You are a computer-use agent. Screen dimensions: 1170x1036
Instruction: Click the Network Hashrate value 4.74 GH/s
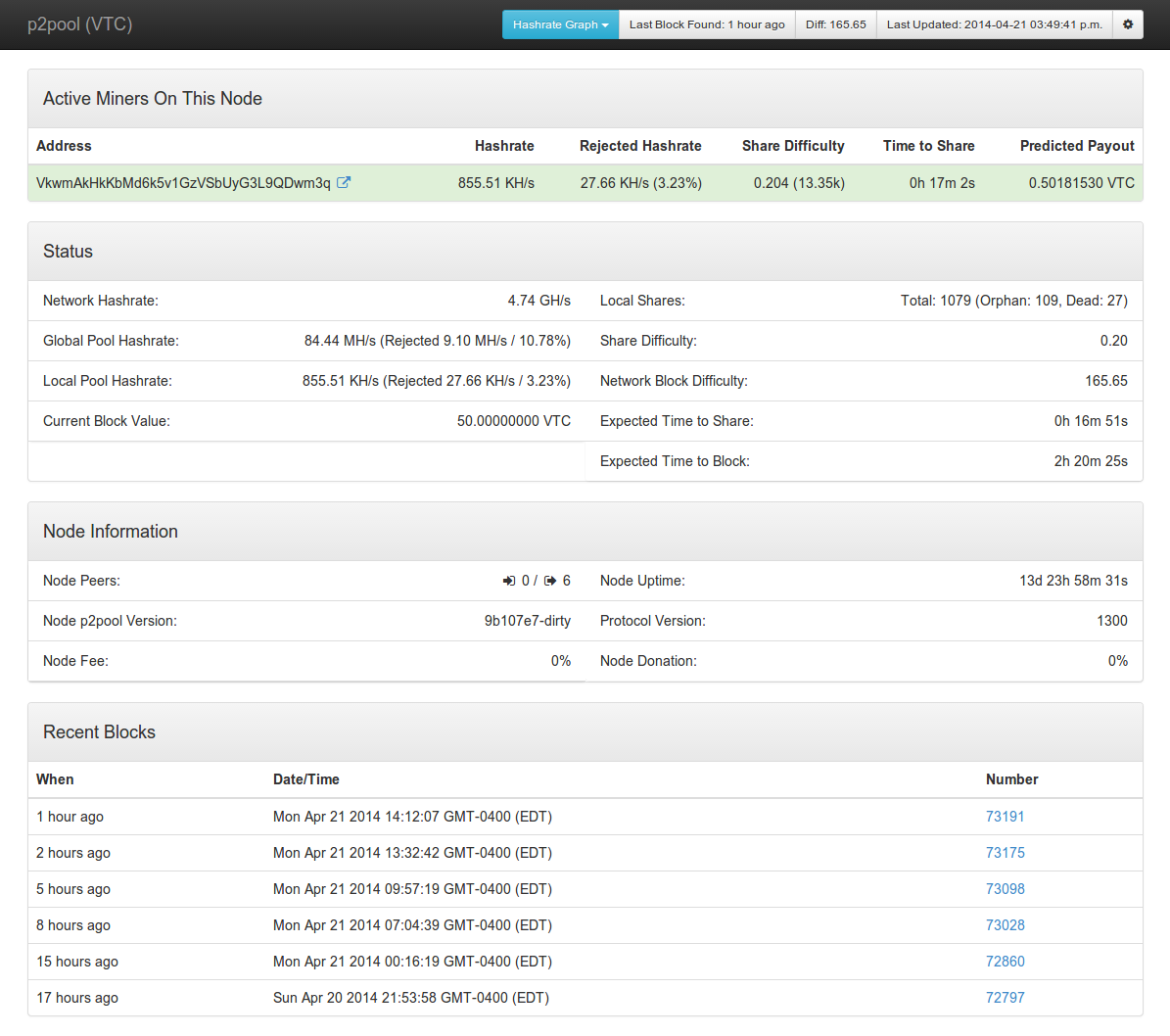click(538, 301)
